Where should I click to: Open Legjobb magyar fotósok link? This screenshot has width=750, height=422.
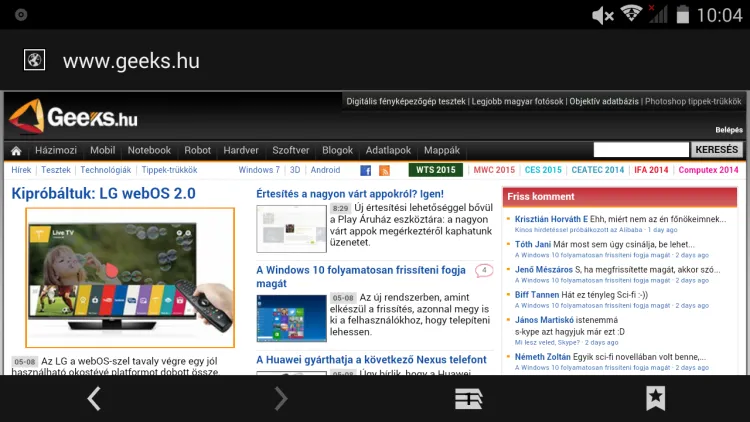tap(518, 101)
